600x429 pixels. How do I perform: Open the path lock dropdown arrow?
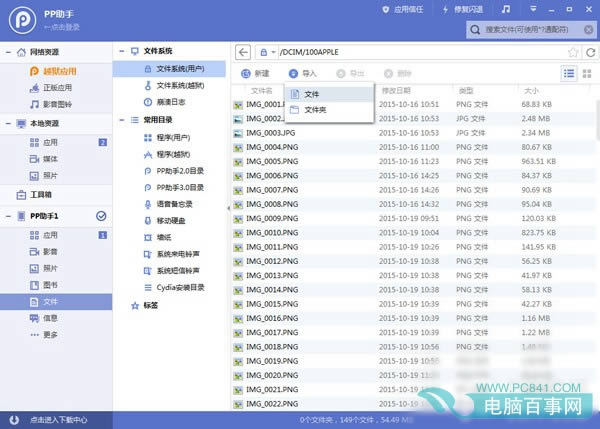[x=273, y=52]
